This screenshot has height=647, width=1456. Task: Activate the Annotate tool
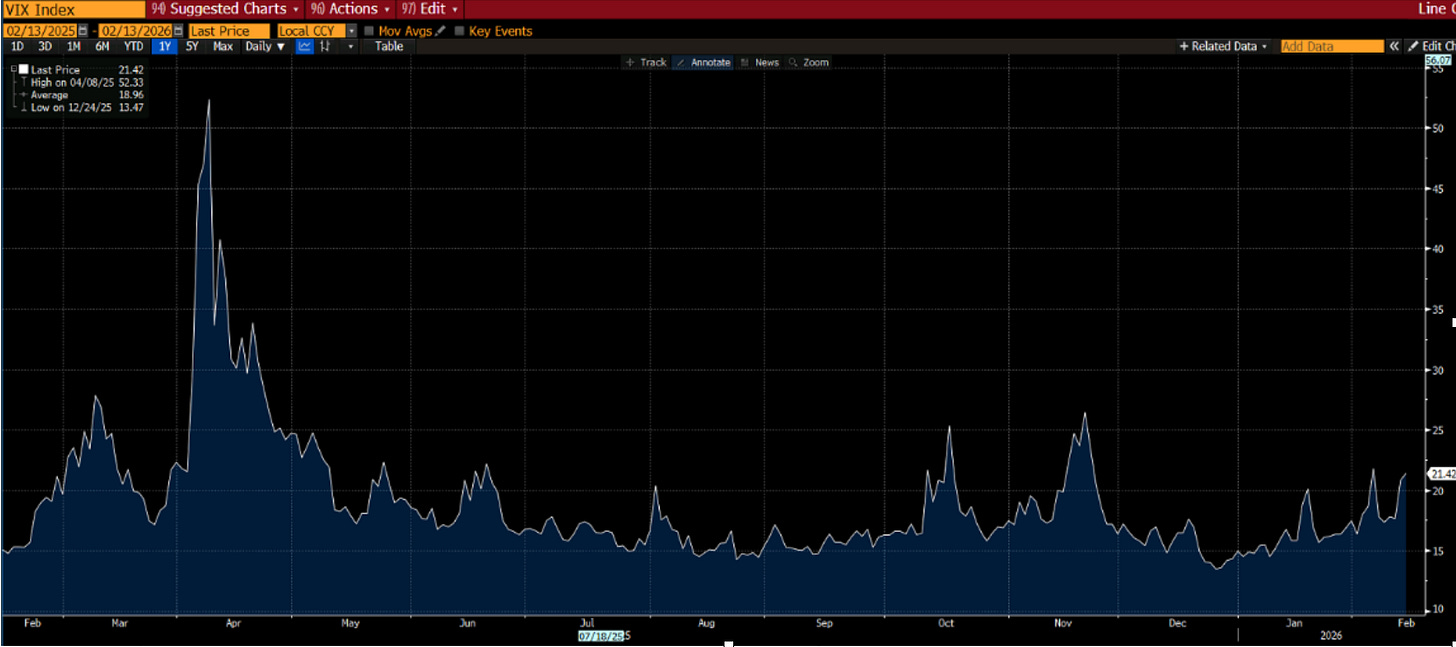click(x=703, y=62)
